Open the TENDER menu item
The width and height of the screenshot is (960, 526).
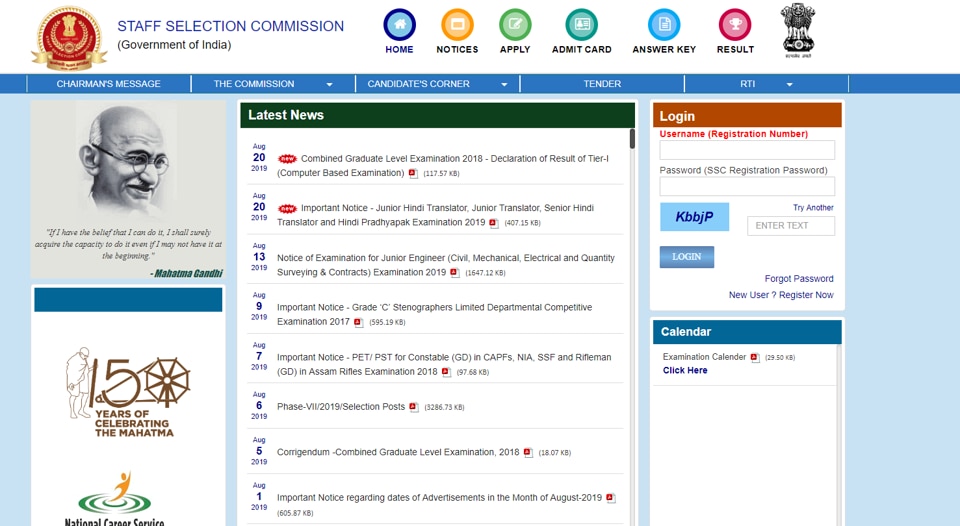602,84
